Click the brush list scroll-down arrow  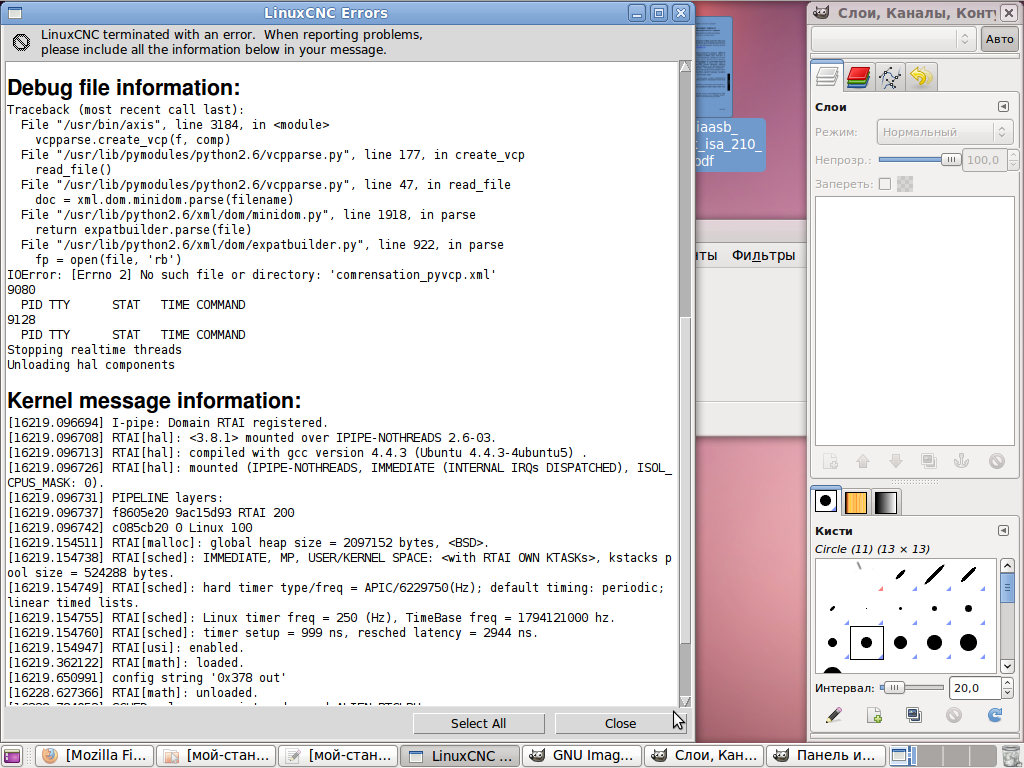tap(1007, 666)
